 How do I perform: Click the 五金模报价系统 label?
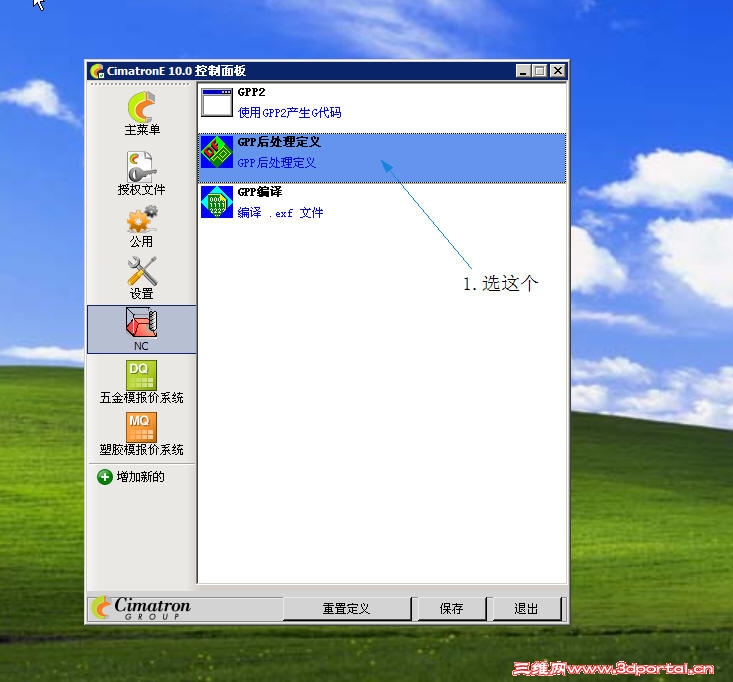[142, 398]
